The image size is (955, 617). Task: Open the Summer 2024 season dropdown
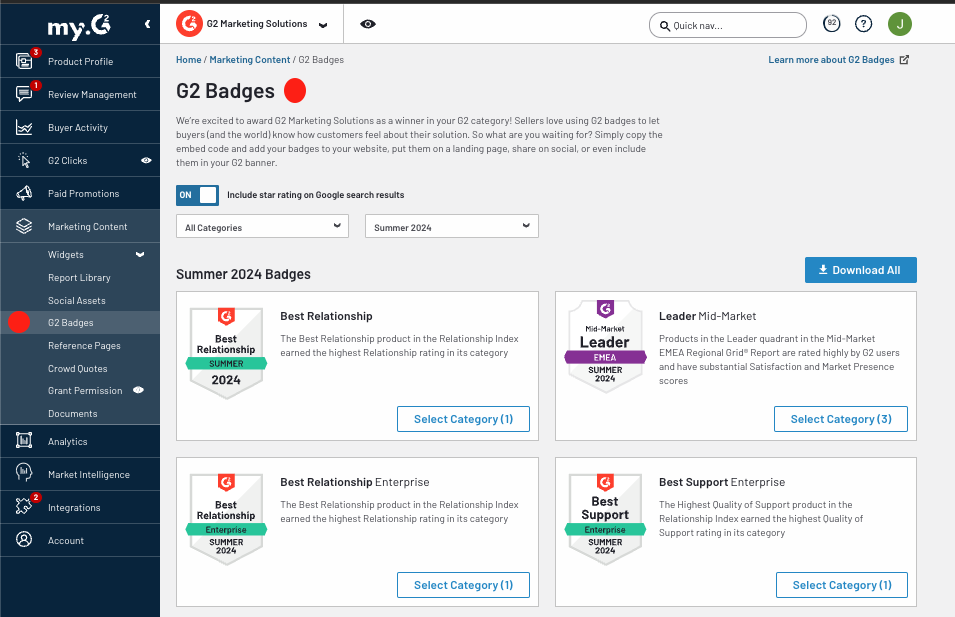(x=451, y=227)
